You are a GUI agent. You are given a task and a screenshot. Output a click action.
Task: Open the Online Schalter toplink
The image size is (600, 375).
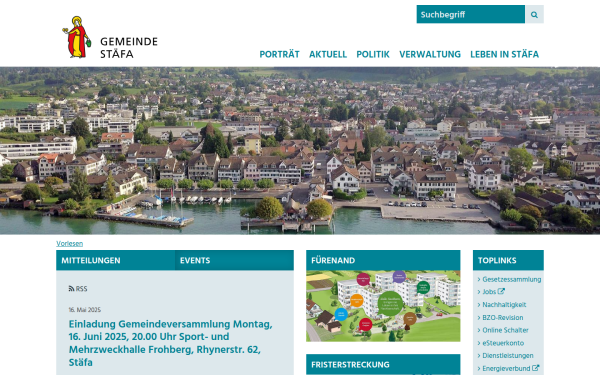click(x=505, y=330)
